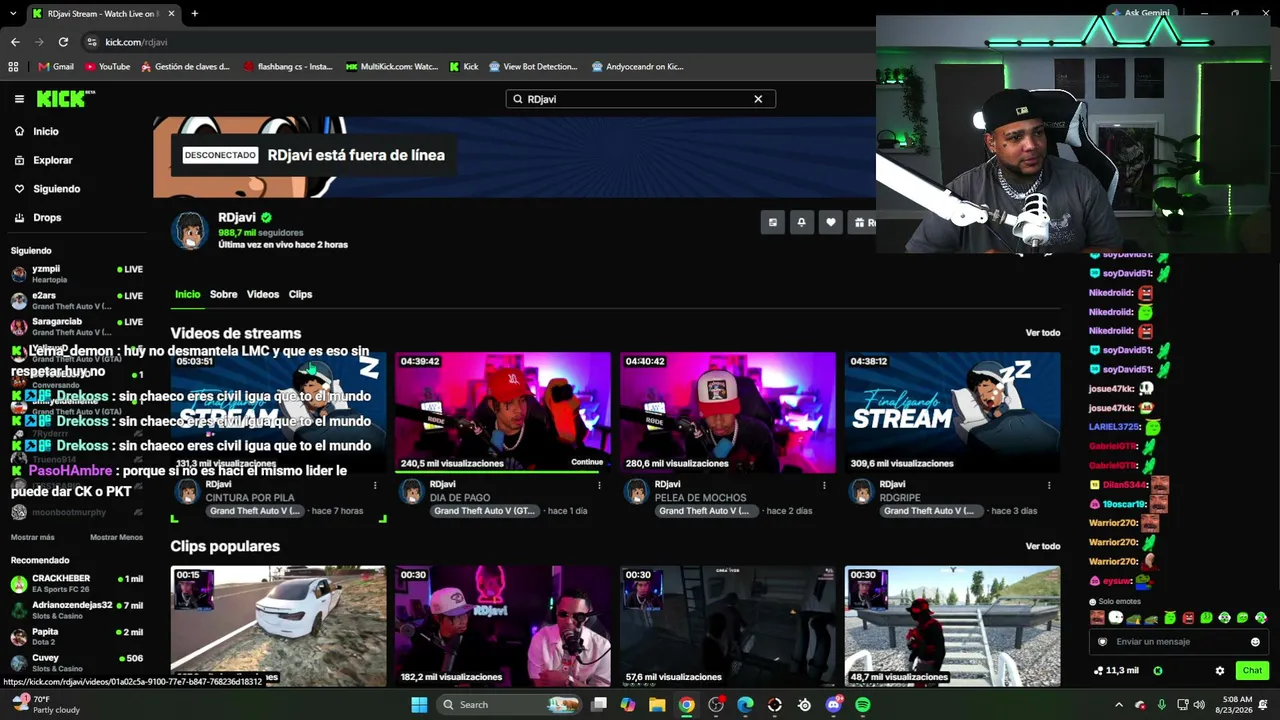Click the green KICK logo
The height and width of the screenshot is (720, 1280).
tap(66, 99)
